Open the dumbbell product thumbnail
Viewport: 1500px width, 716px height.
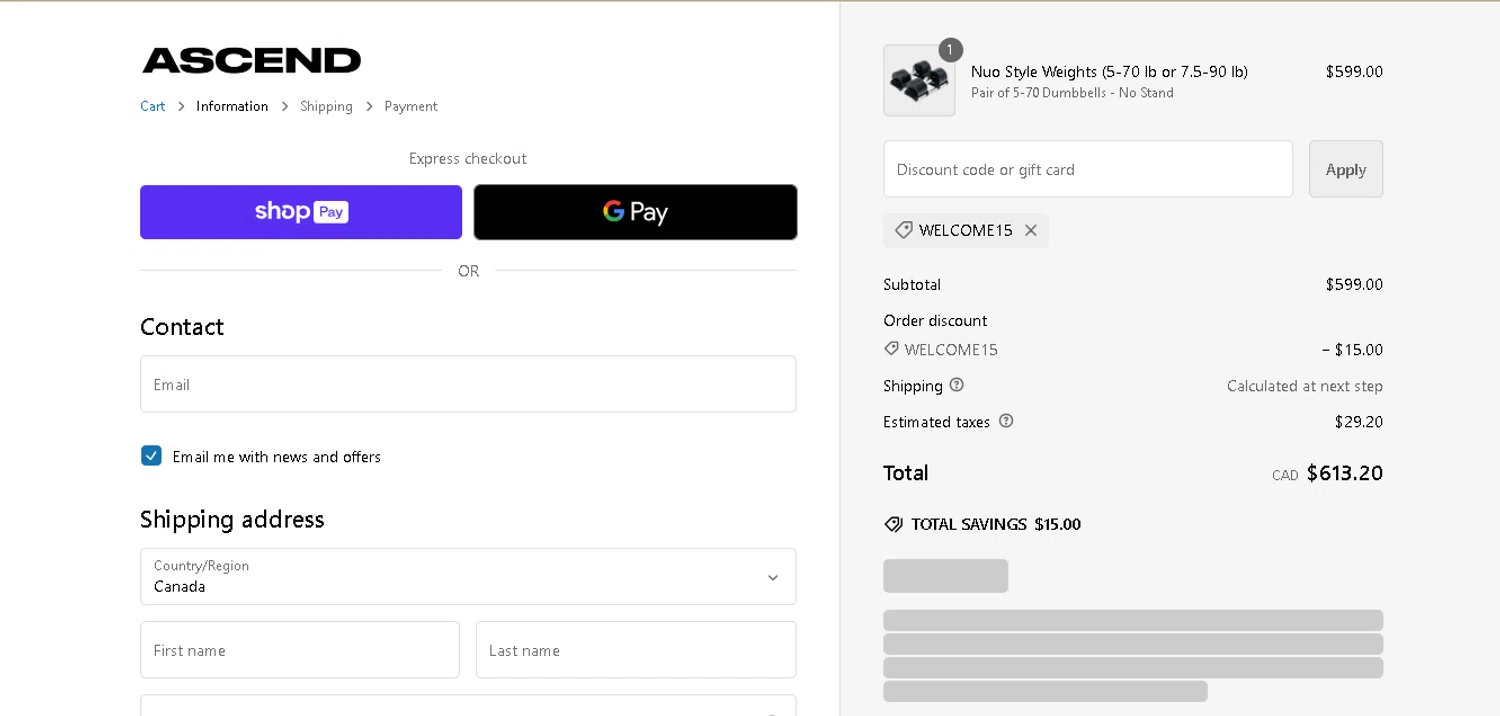tap(919, 80)
